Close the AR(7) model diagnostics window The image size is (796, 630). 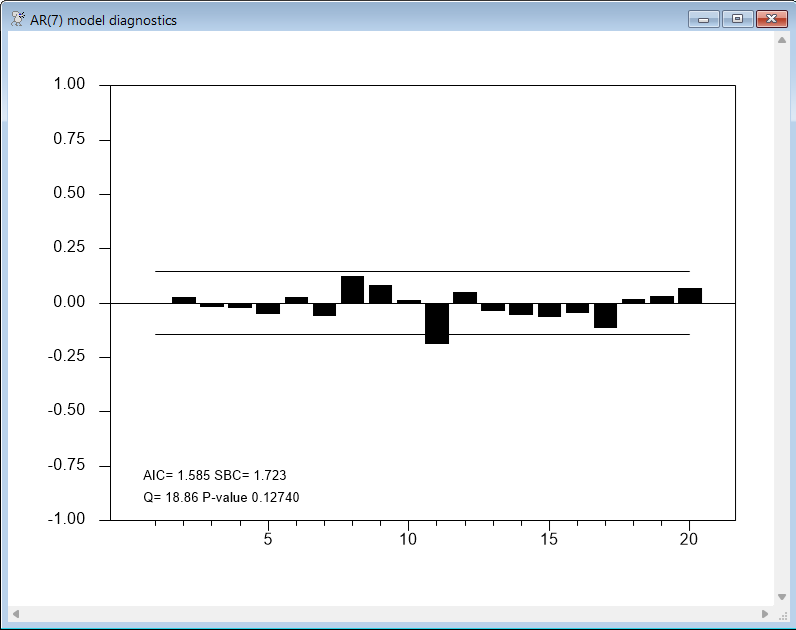[769, 19]
